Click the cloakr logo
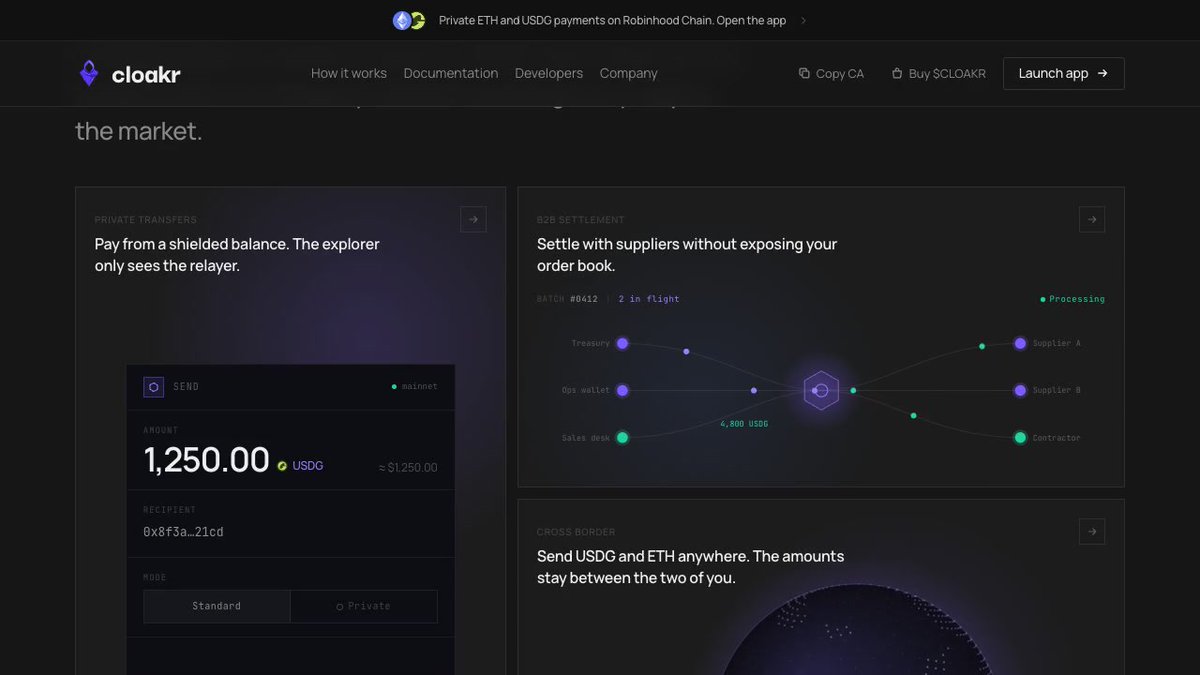Image resolution: width=1200 pixels, height=675 pixels. coord(130,73)
